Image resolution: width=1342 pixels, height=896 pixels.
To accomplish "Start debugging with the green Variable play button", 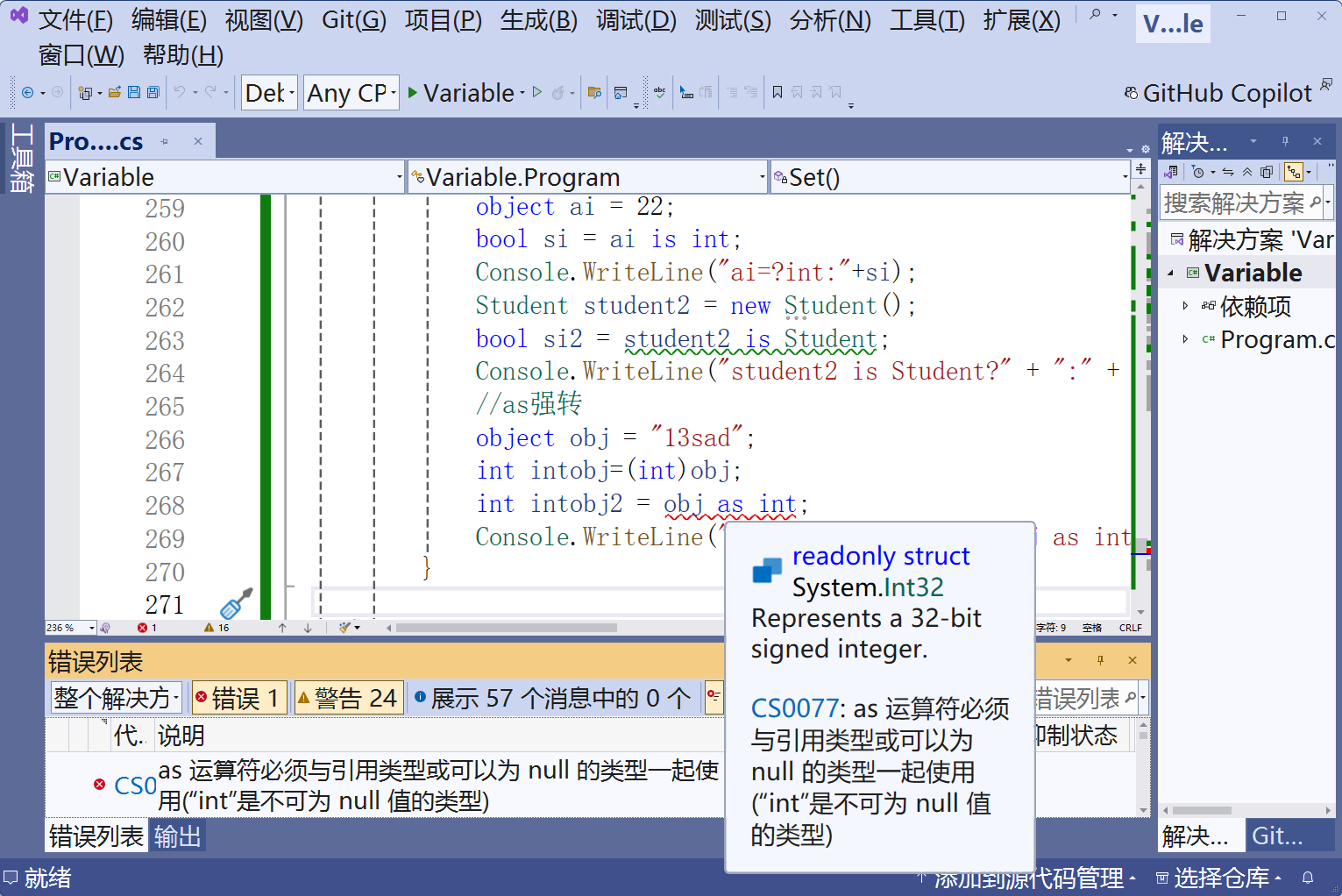I will (461, 92).
